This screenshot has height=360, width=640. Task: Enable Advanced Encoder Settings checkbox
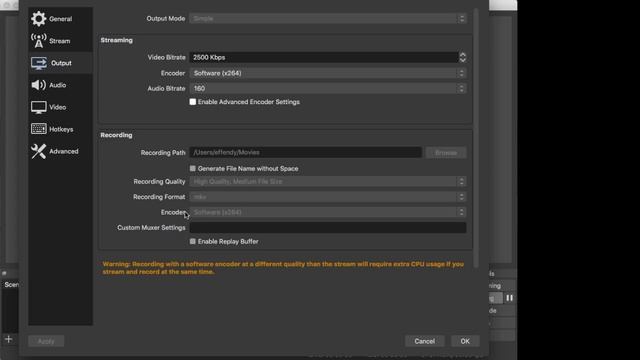coord(193,102)
